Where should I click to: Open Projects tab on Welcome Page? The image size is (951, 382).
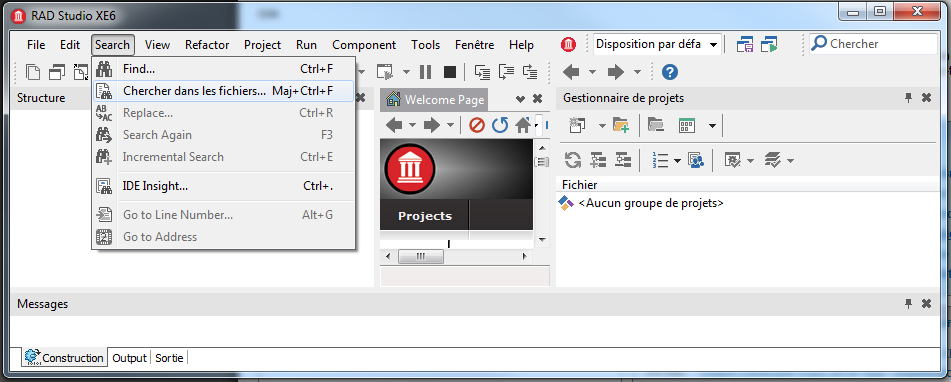click(425, 216)
